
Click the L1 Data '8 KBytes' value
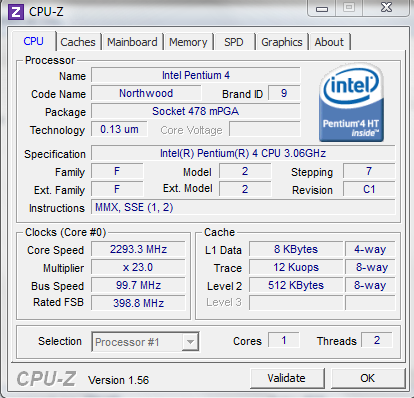click(x=296, y=249)
